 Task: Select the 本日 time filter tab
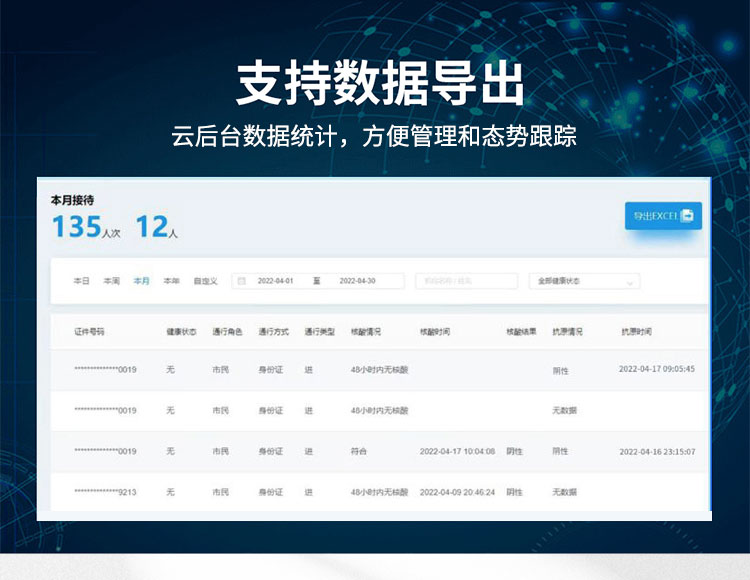point(81,282)
